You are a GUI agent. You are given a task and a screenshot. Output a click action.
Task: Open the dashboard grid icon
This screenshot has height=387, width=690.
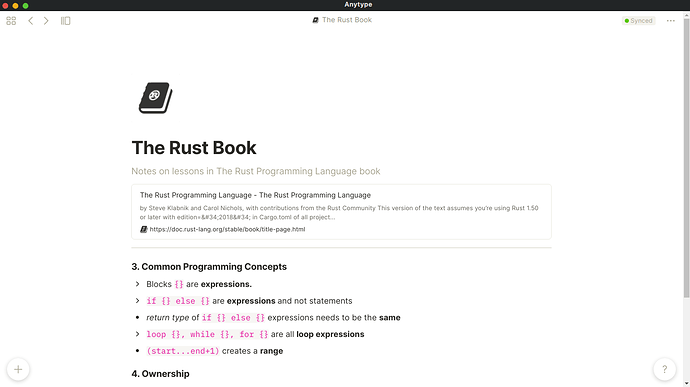(x=11, y=21)
